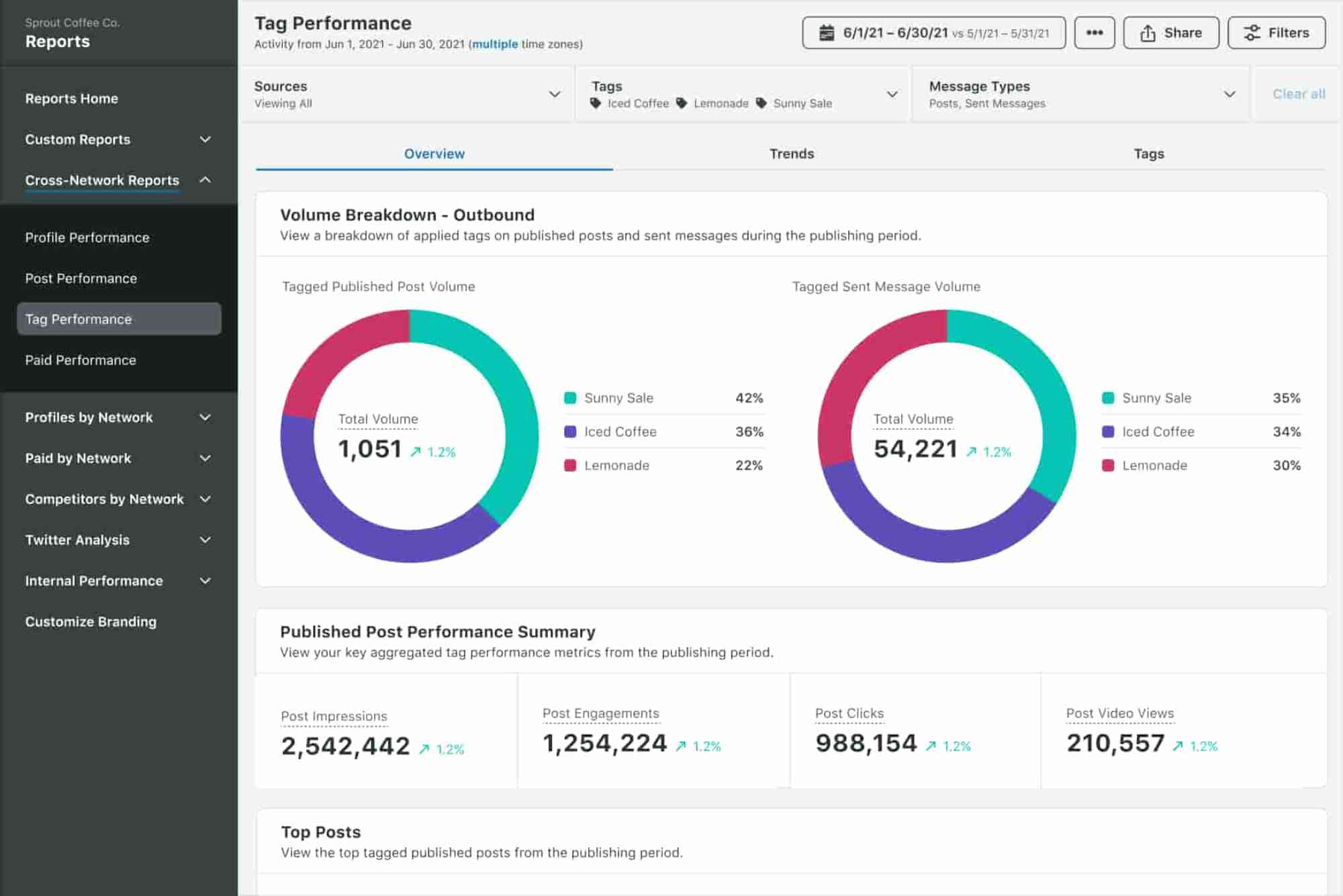
Task: Click the Lemonade tag icon in filter
Action: [x=682, y=103]
